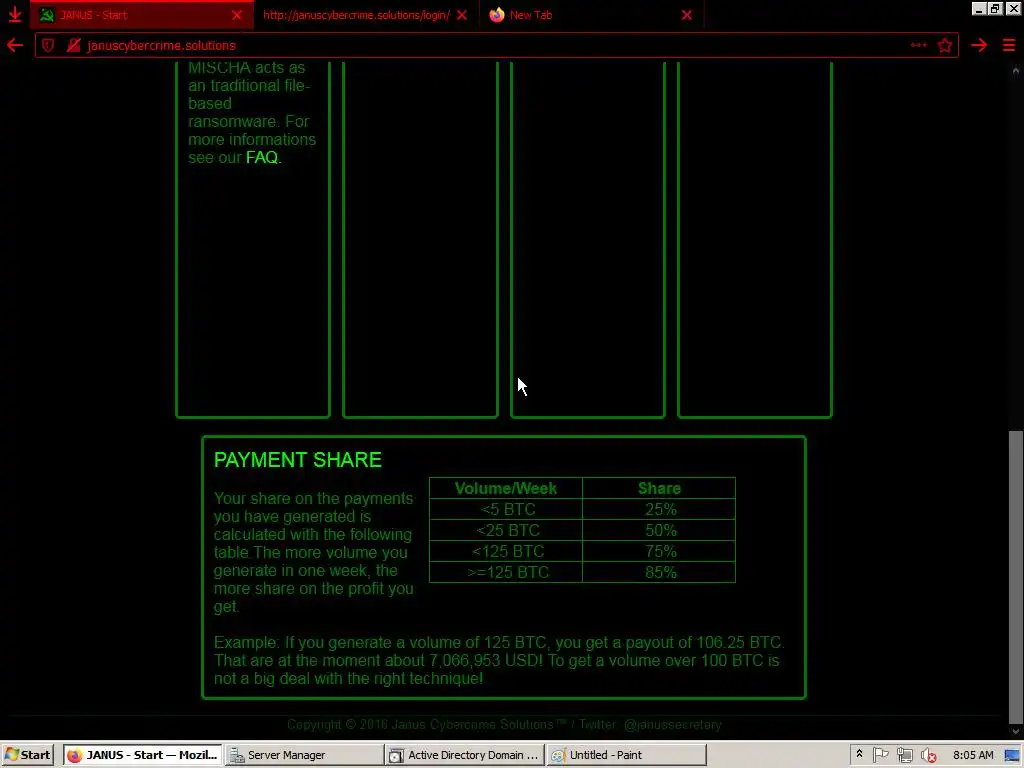The height and width of the screenshot is (768, 1024).
Task: Click the 50% share cell
Action: [x=659, y=530]
